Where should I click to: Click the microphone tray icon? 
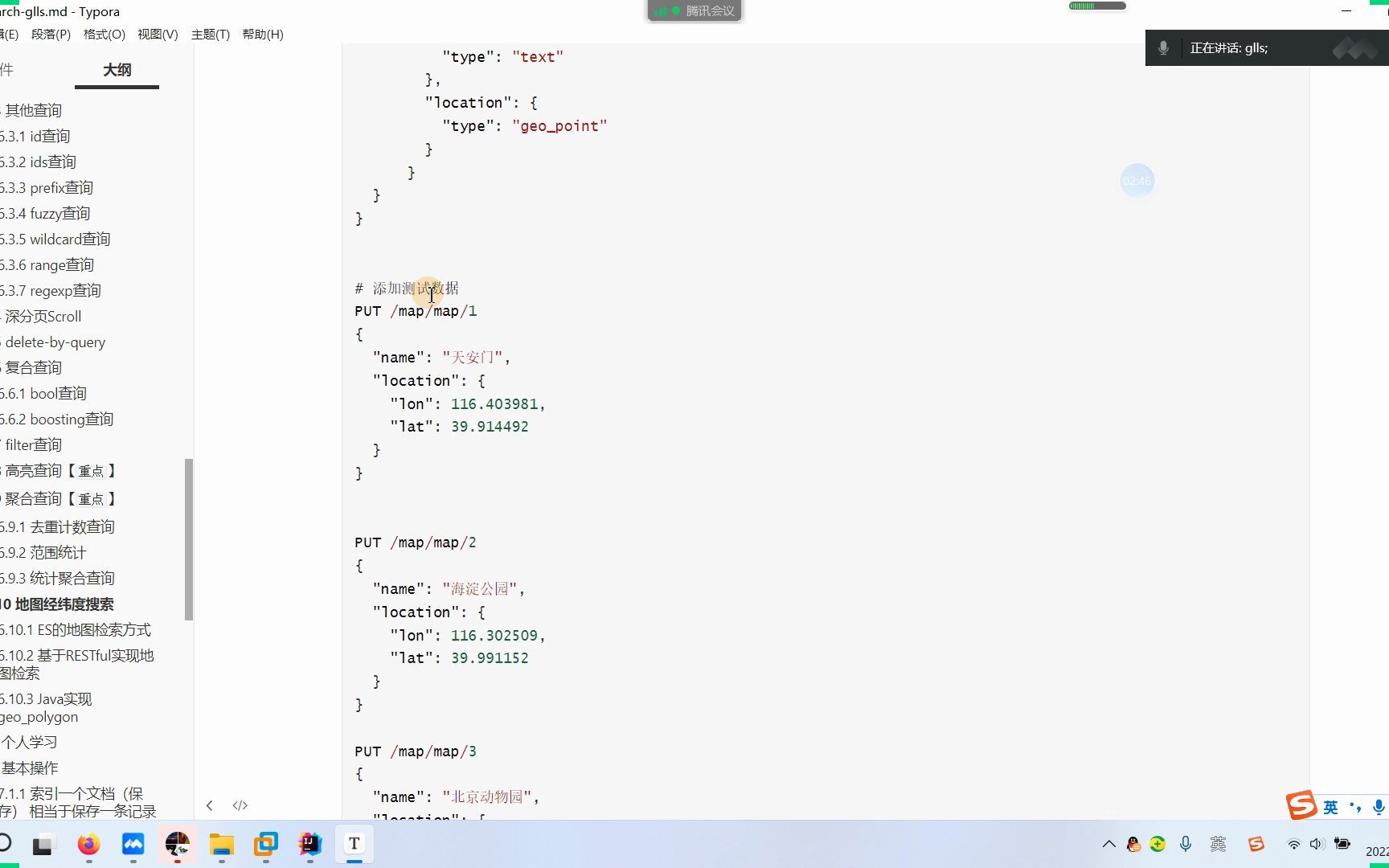[1186, 844]
